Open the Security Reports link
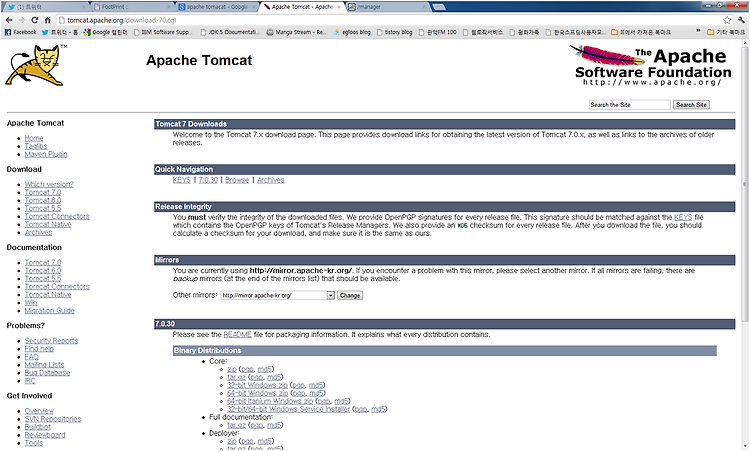750x451 pixels. coord(51,341)
